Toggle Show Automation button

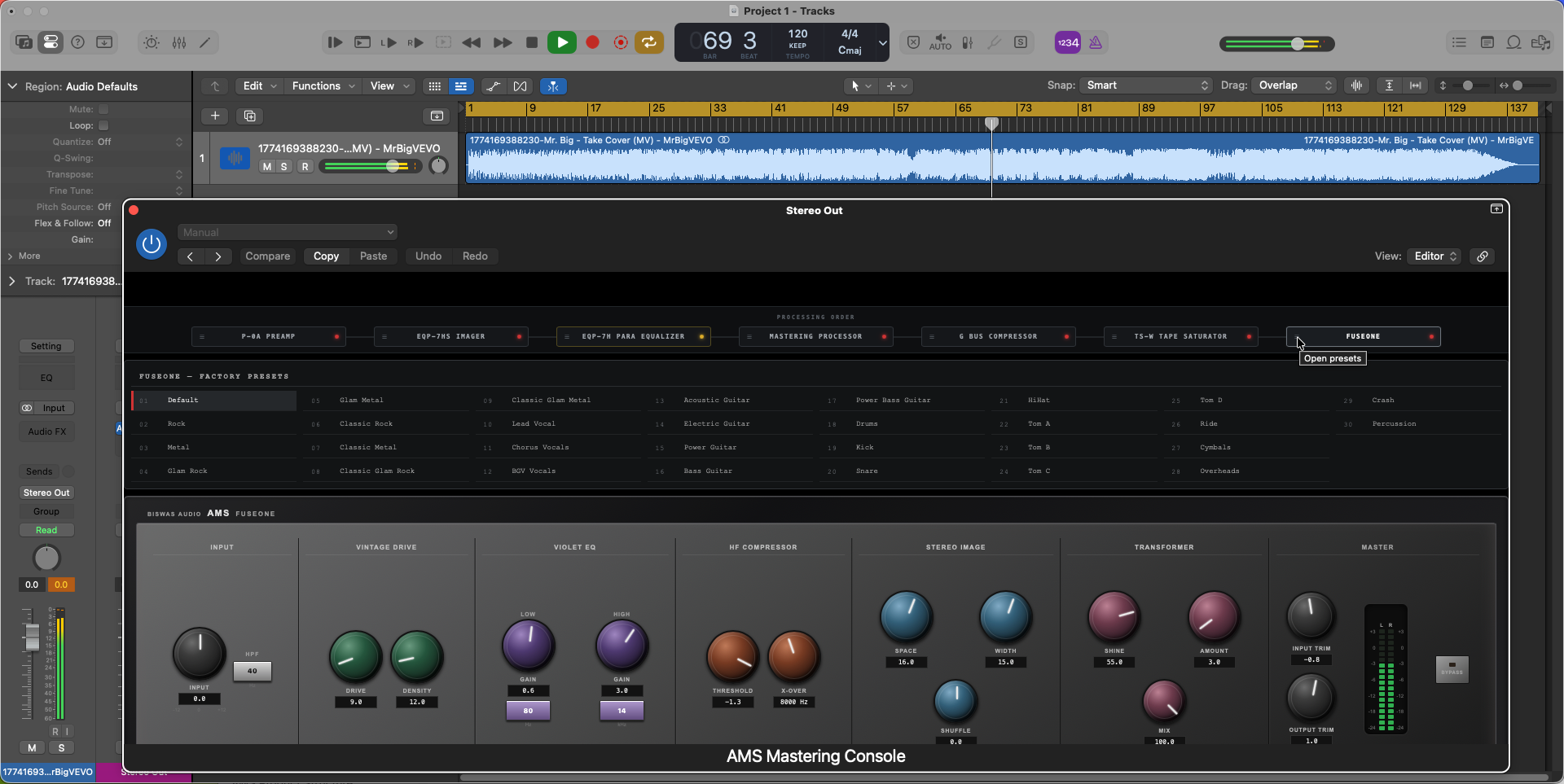tap(493, 86)
